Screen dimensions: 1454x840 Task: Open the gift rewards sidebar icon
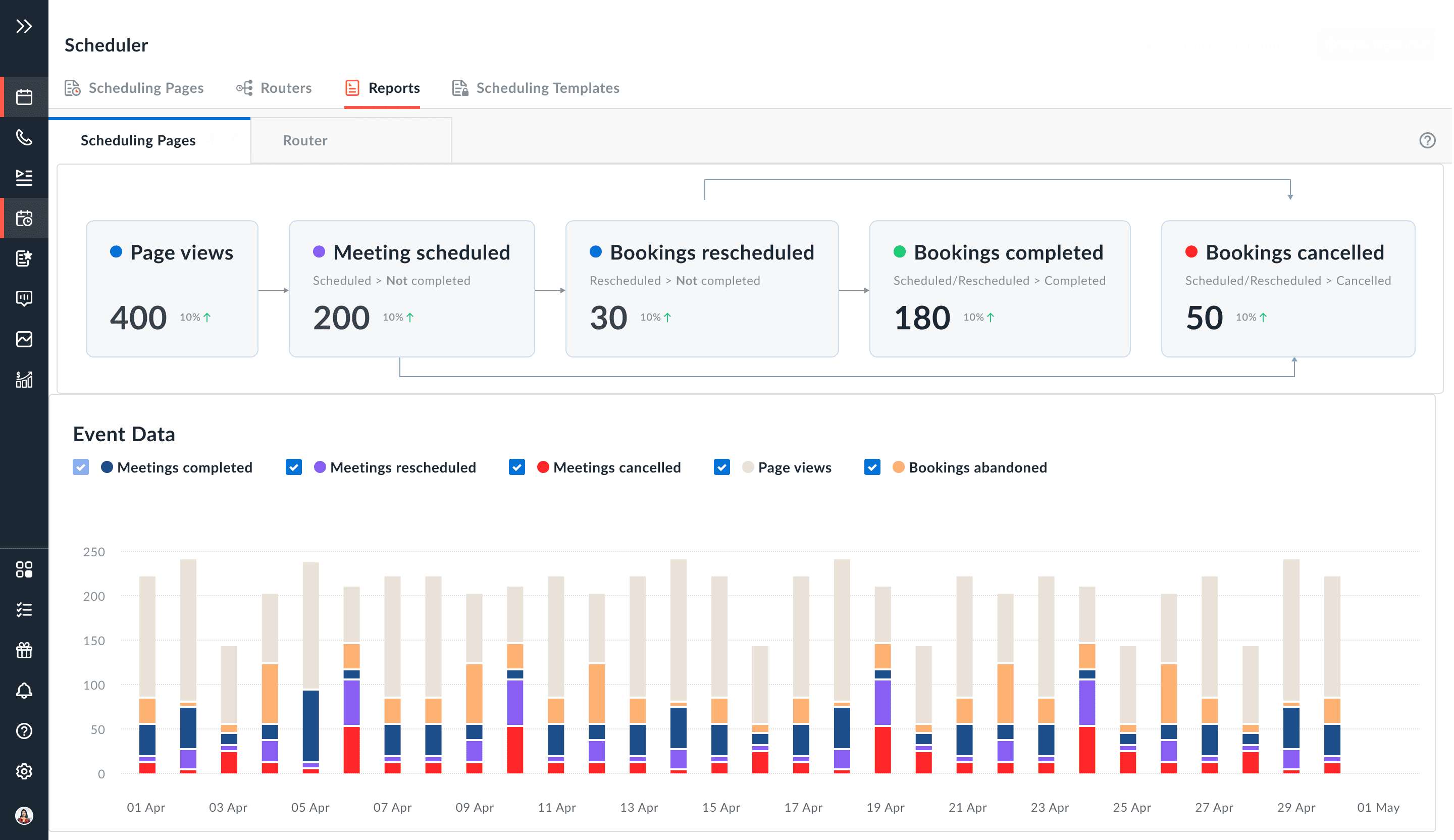tap(24, 650)
